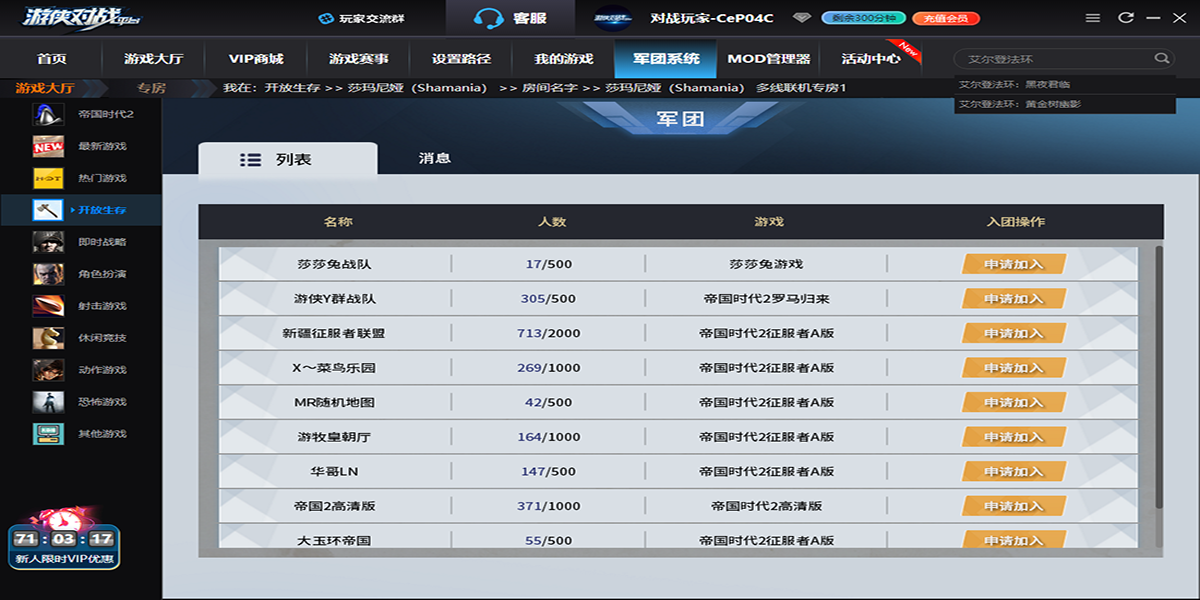The height and width of the screenshot is (600, 1200).
Task: Open the 我的游戏 tab
Action: point(564,59)
